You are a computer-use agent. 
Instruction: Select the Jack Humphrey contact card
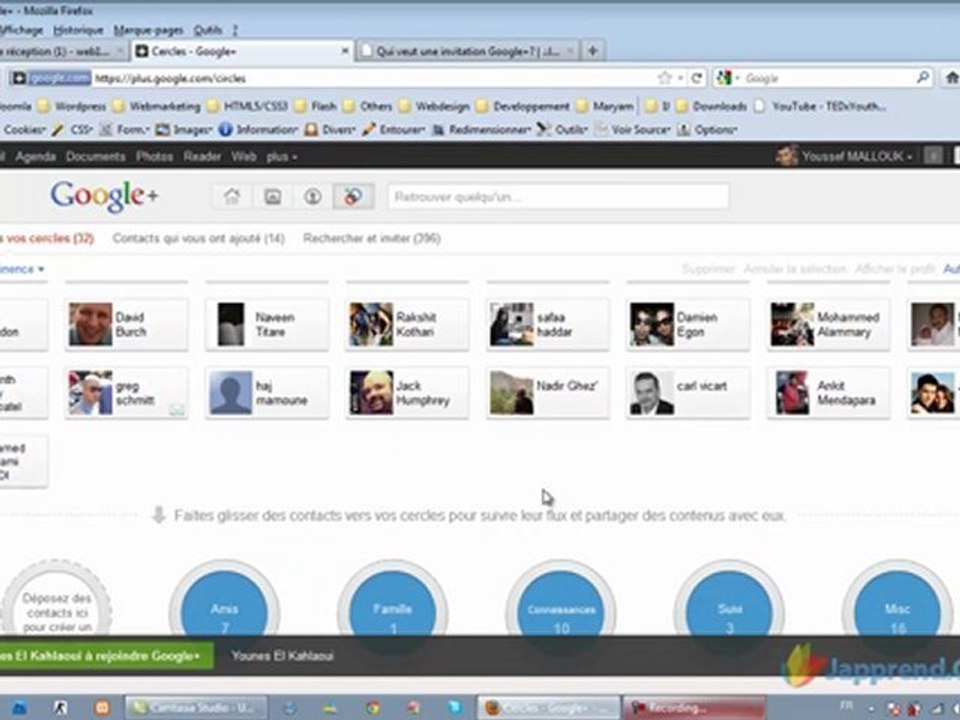click(407, 393)
